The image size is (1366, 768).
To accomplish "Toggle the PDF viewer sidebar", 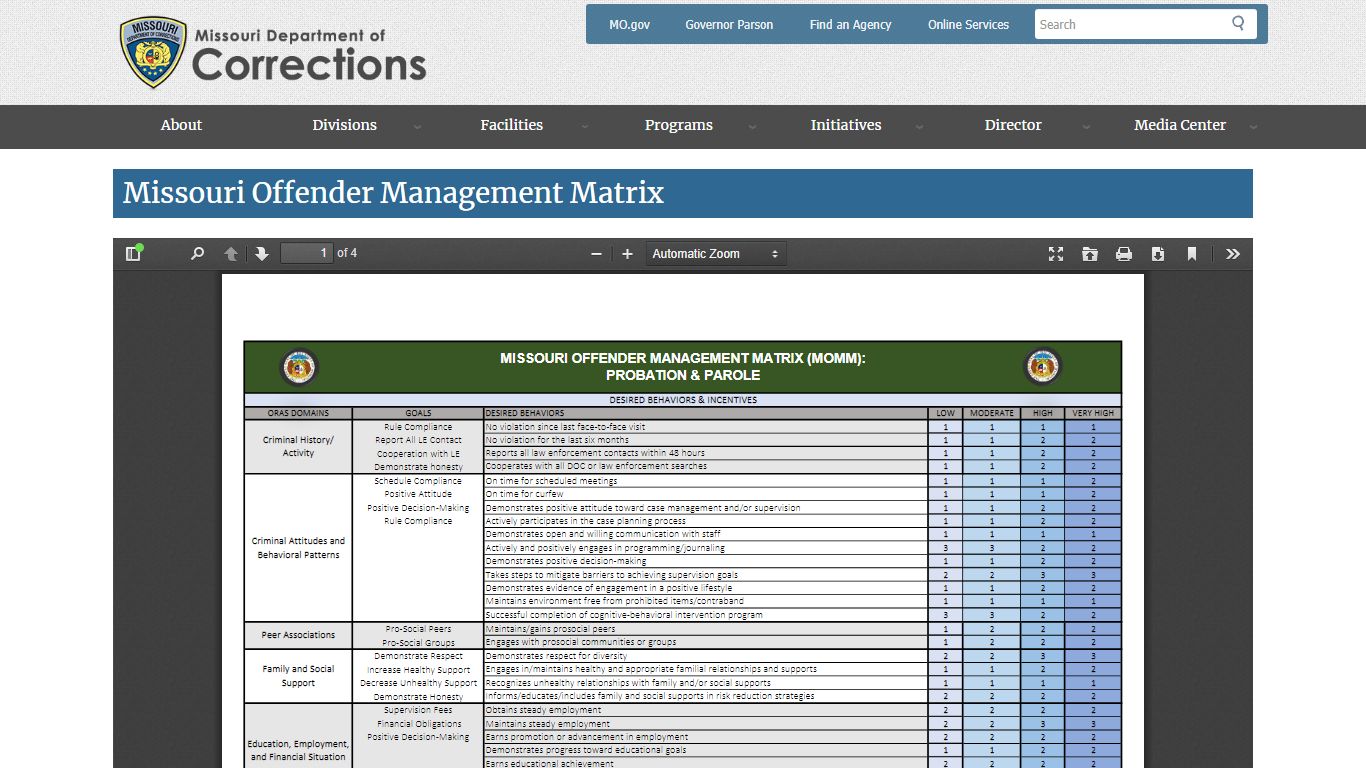I will click(x=133, y=254).
